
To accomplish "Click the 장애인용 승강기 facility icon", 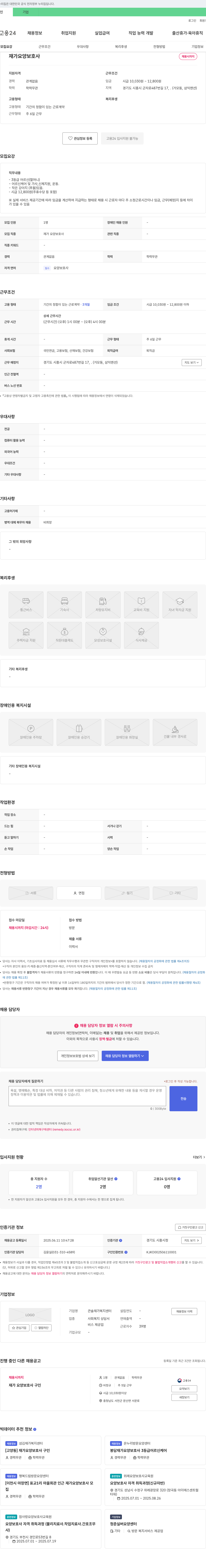I will (79, 732).
